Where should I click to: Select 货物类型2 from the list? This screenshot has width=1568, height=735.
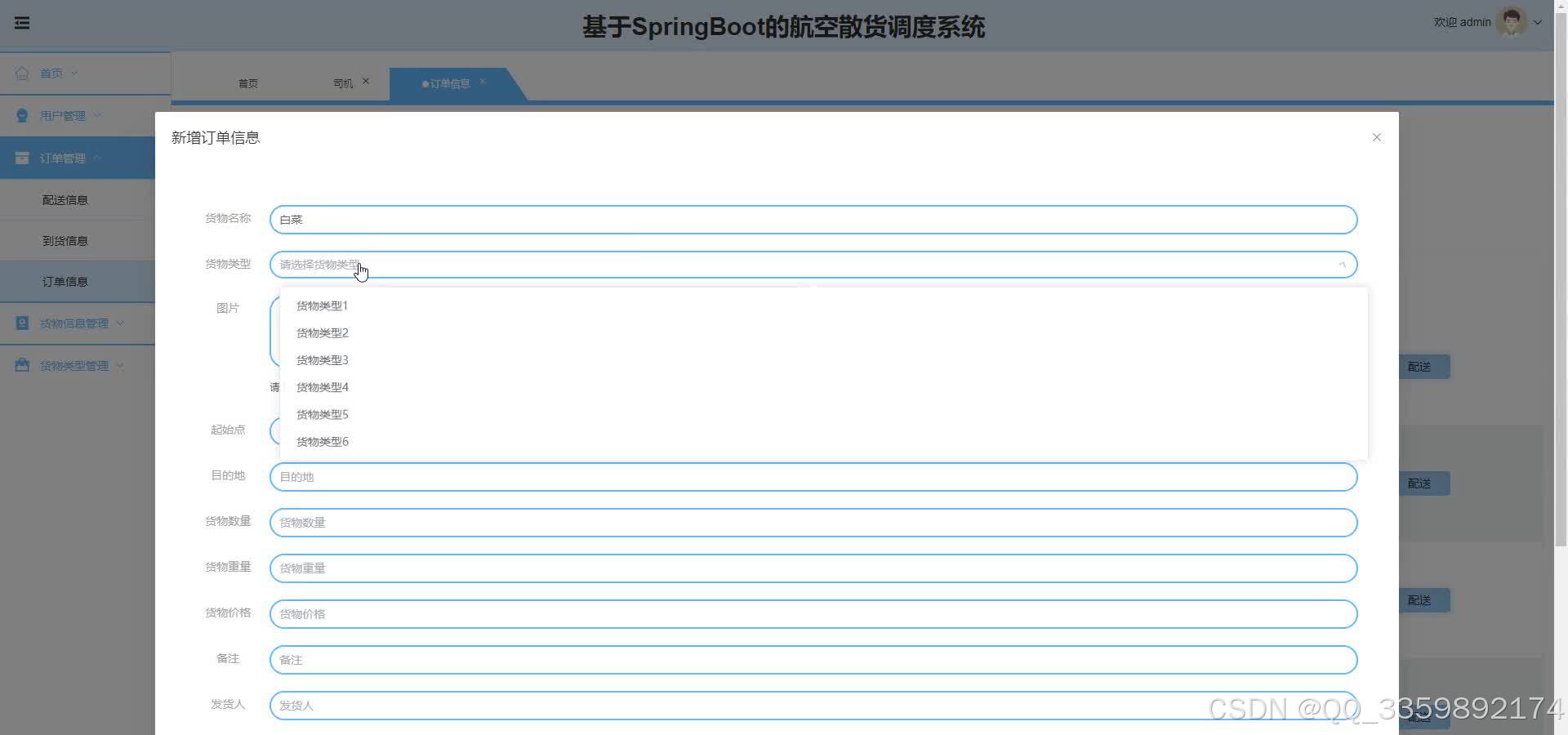(x=823, y=333)
